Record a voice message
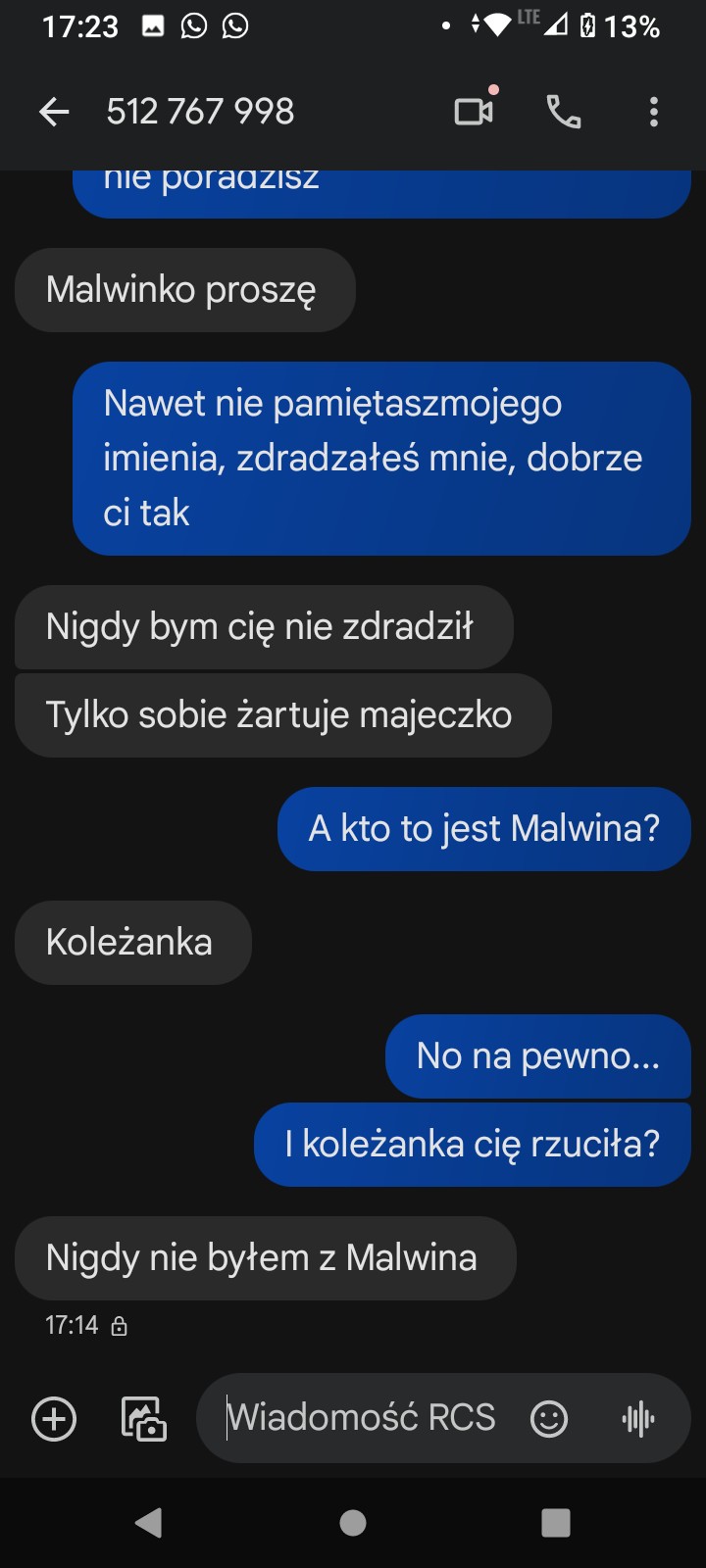 (638, 1418)
